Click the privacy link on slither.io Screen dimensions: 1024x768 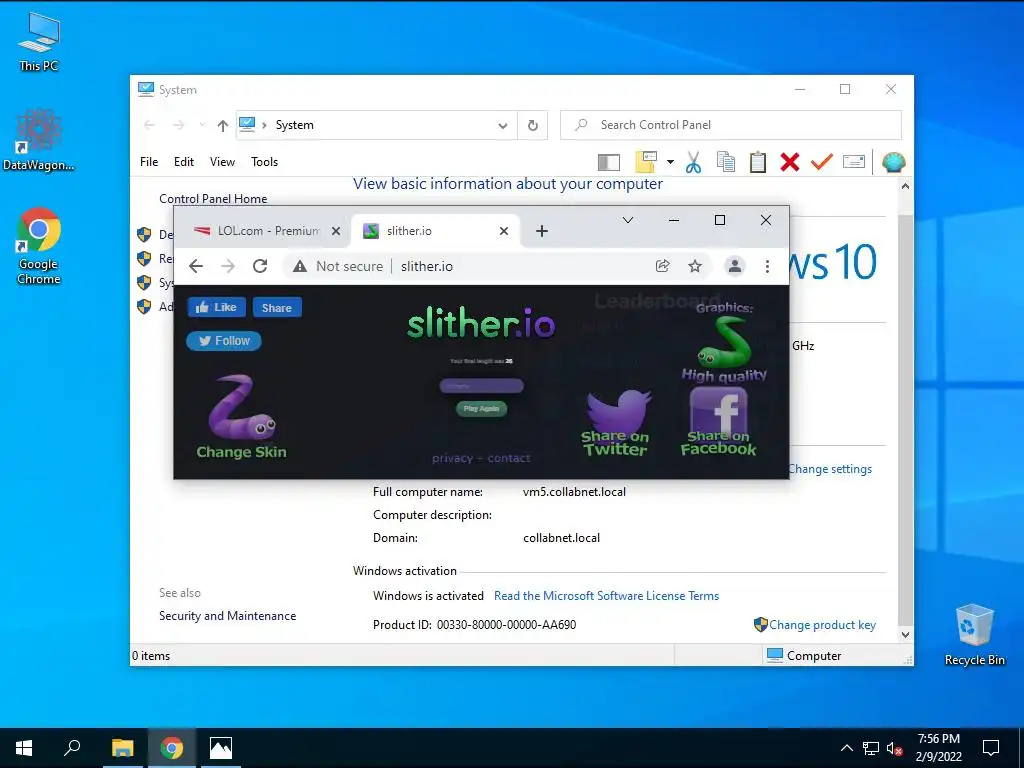pos(452,458)
